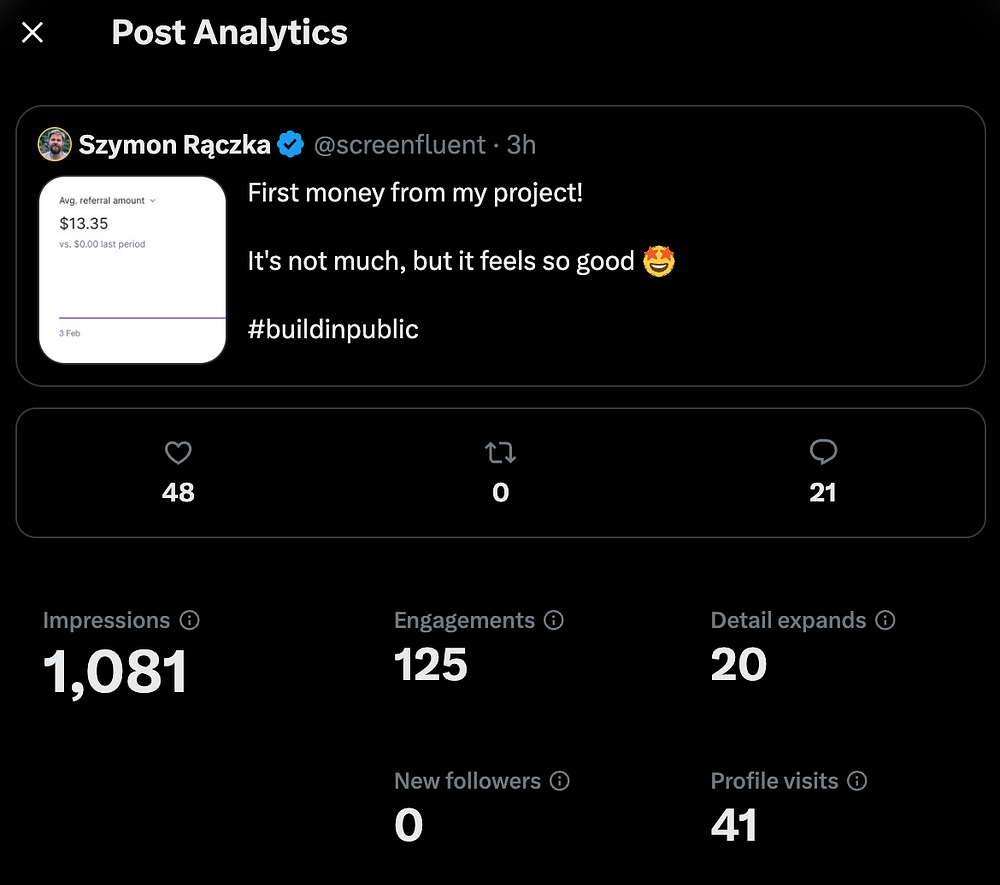Click the 3h post timestamp
This screenshot has width=1000, height=885.
[521, 145]
